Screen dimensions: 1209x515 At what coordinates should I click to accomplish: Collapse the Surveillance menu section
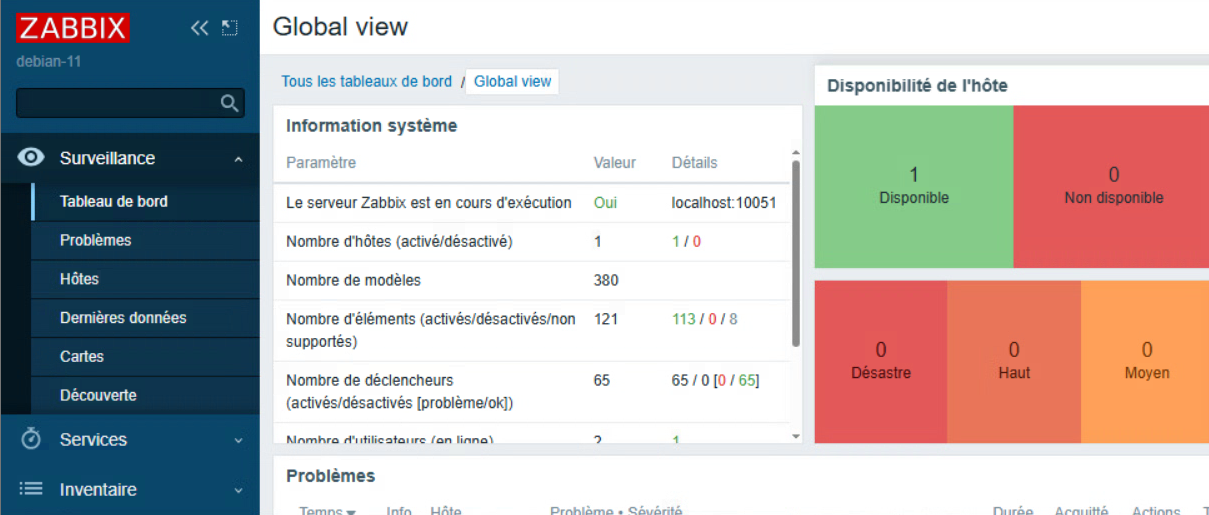pos(238,159)
